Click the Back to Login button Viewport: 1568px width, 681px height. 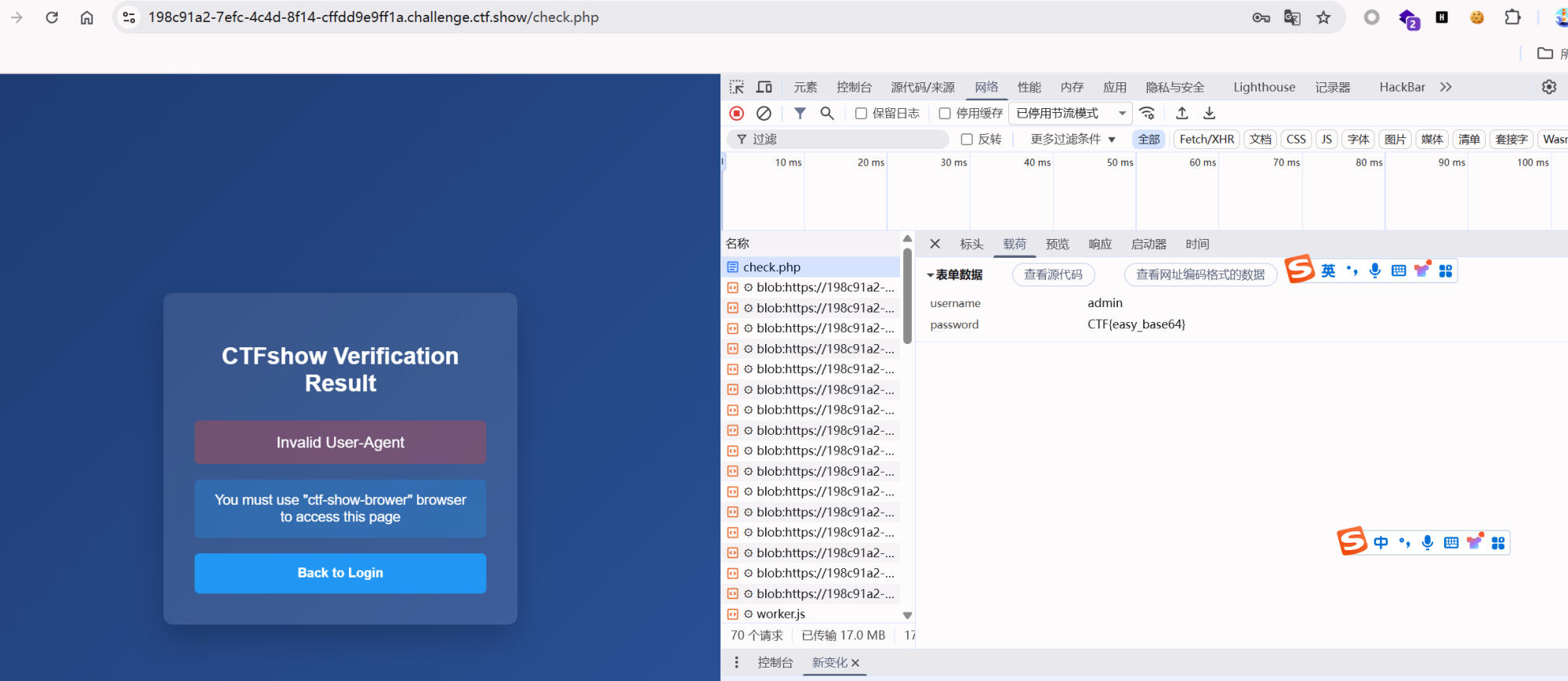(x=340, y=573)
